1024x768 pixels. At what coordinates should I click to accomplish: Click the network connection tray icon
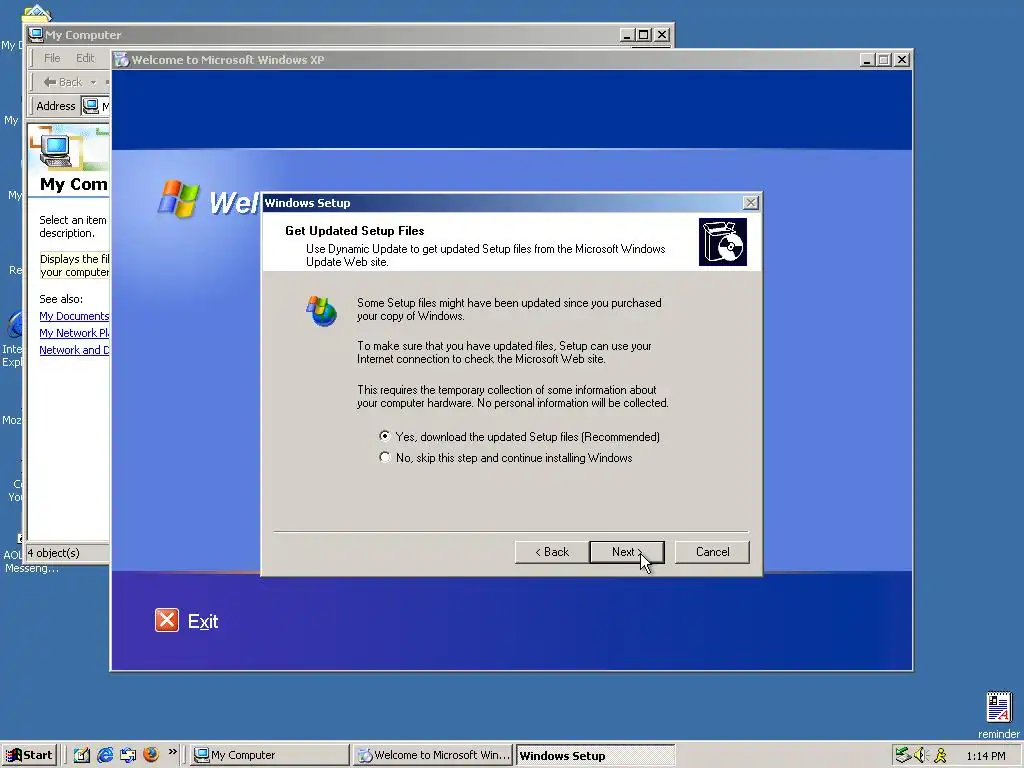903,755
